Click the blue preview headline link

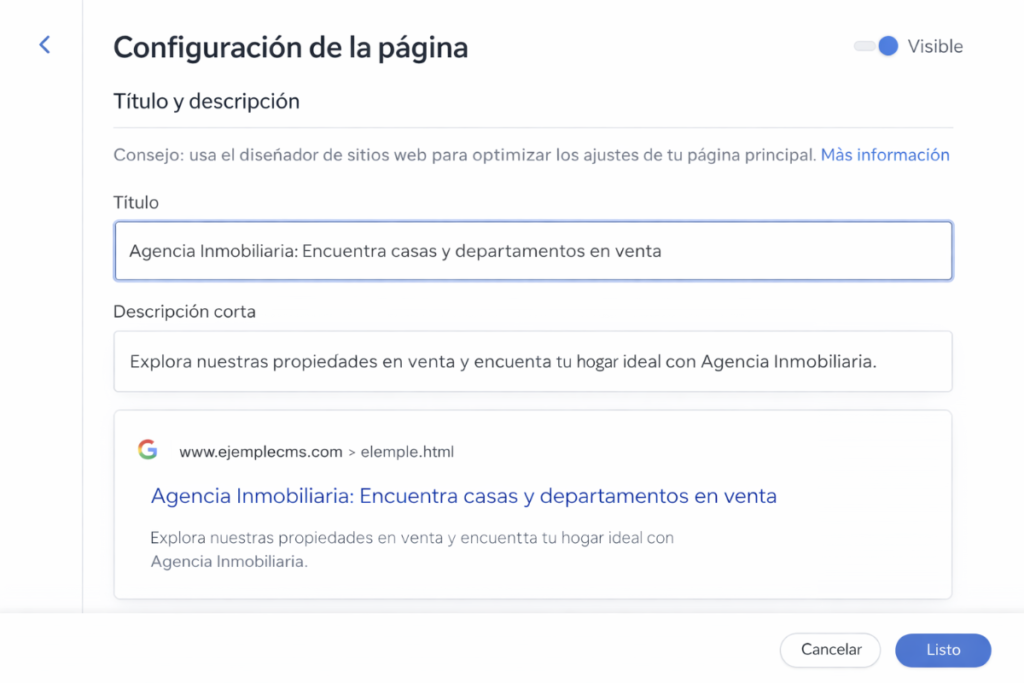coord(463,495)
